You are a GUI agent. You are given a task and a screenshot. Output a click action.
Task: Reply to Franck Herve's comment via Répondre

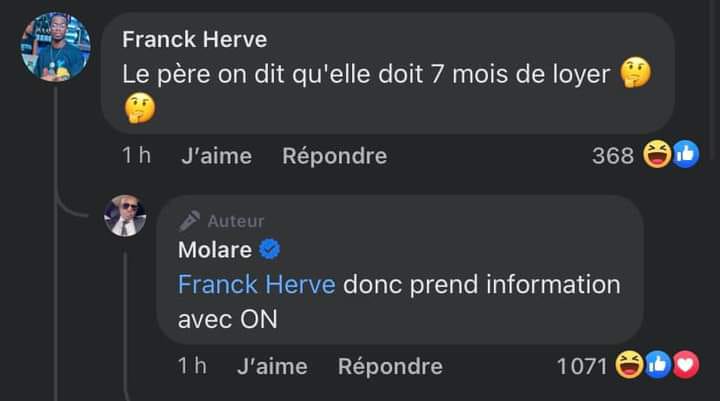coord(334,156)
